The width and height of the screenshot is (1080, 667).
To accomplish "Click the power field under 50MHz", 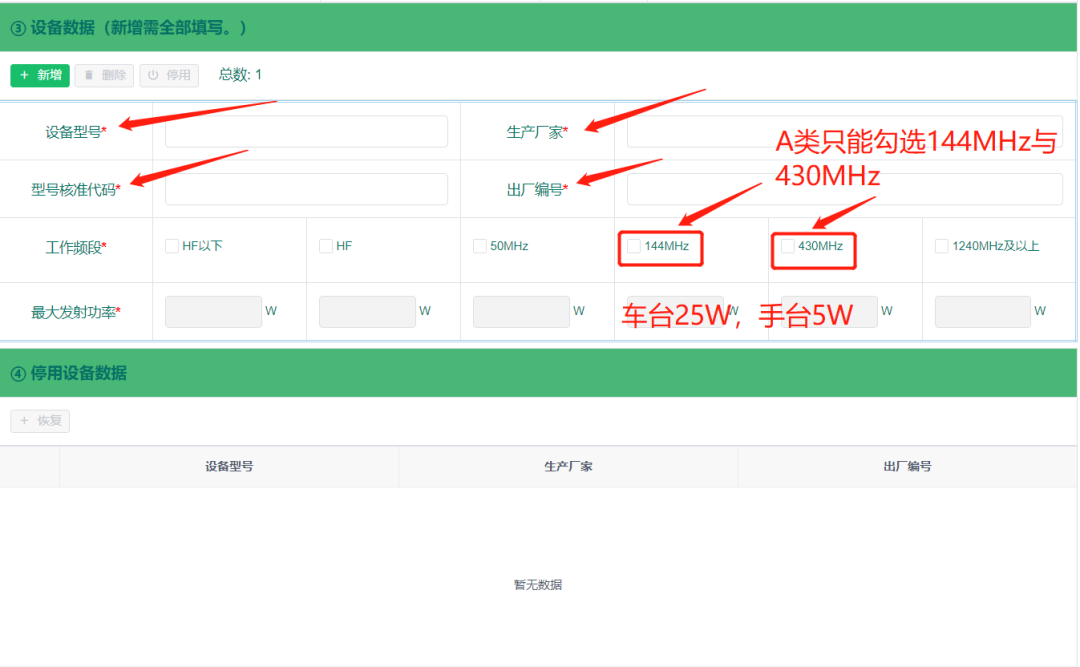I will [x=521, y=312].
